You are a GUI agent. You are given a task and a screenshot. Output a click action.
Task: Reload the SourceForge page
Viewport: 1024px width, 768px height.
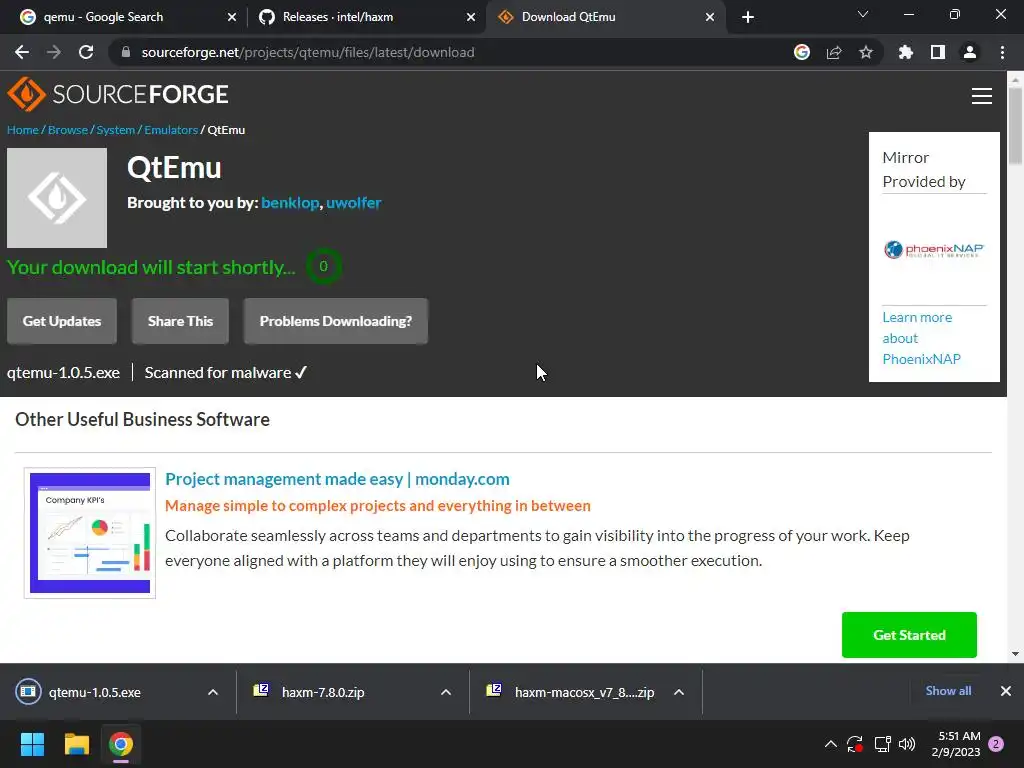click(x=86, y=52)
